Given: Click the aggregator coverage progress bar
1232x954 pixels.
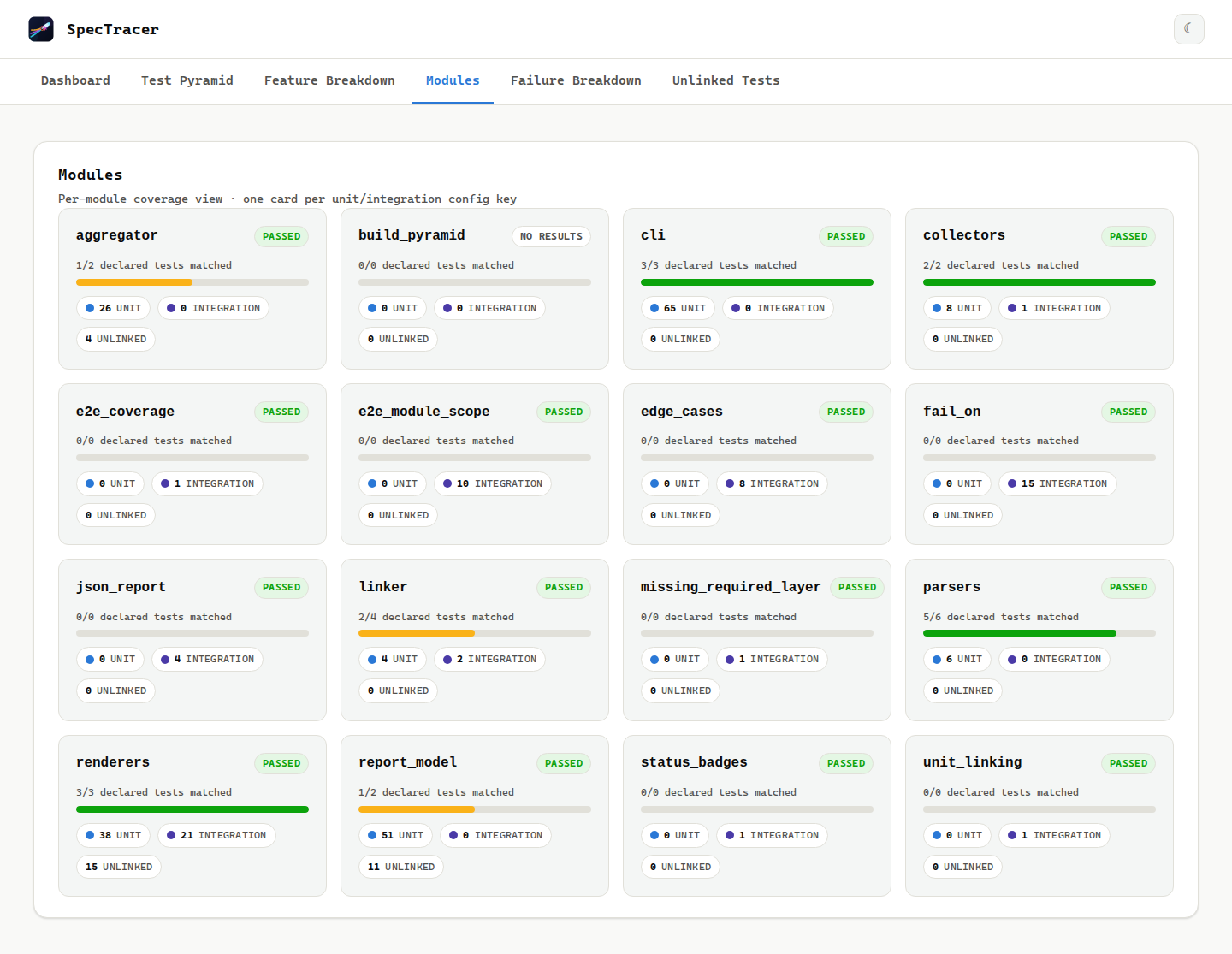Looking at the screenshot, I should [192, 282].
